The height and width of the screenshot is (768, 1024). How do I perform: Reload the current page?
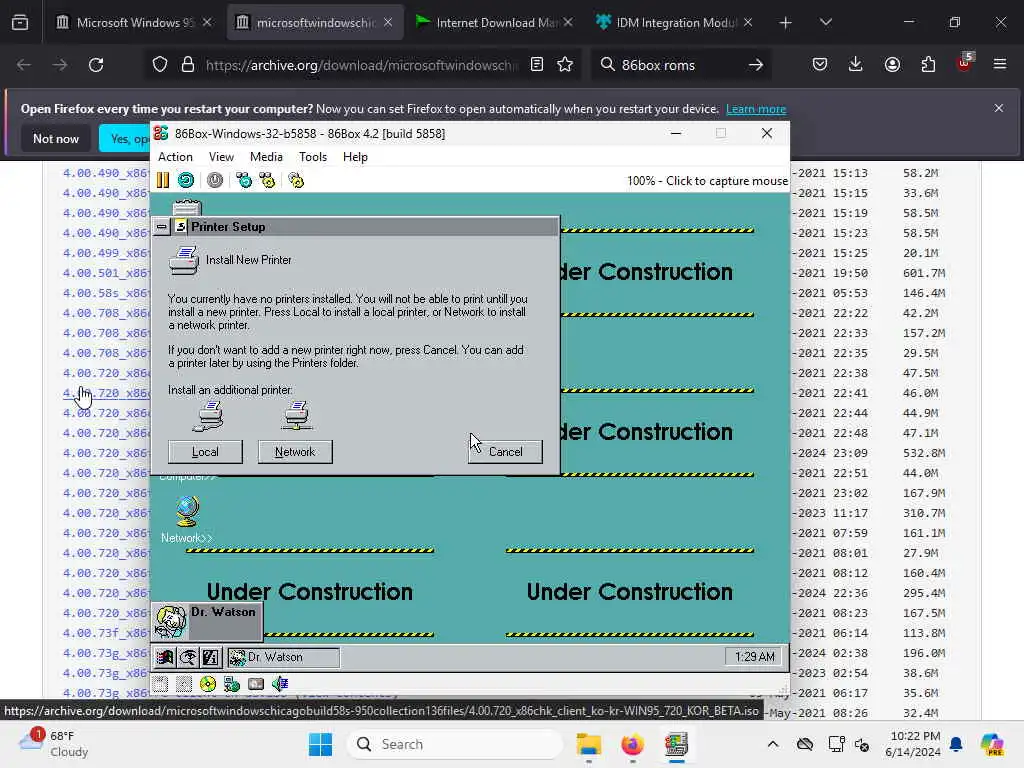[x=96, y=65]
